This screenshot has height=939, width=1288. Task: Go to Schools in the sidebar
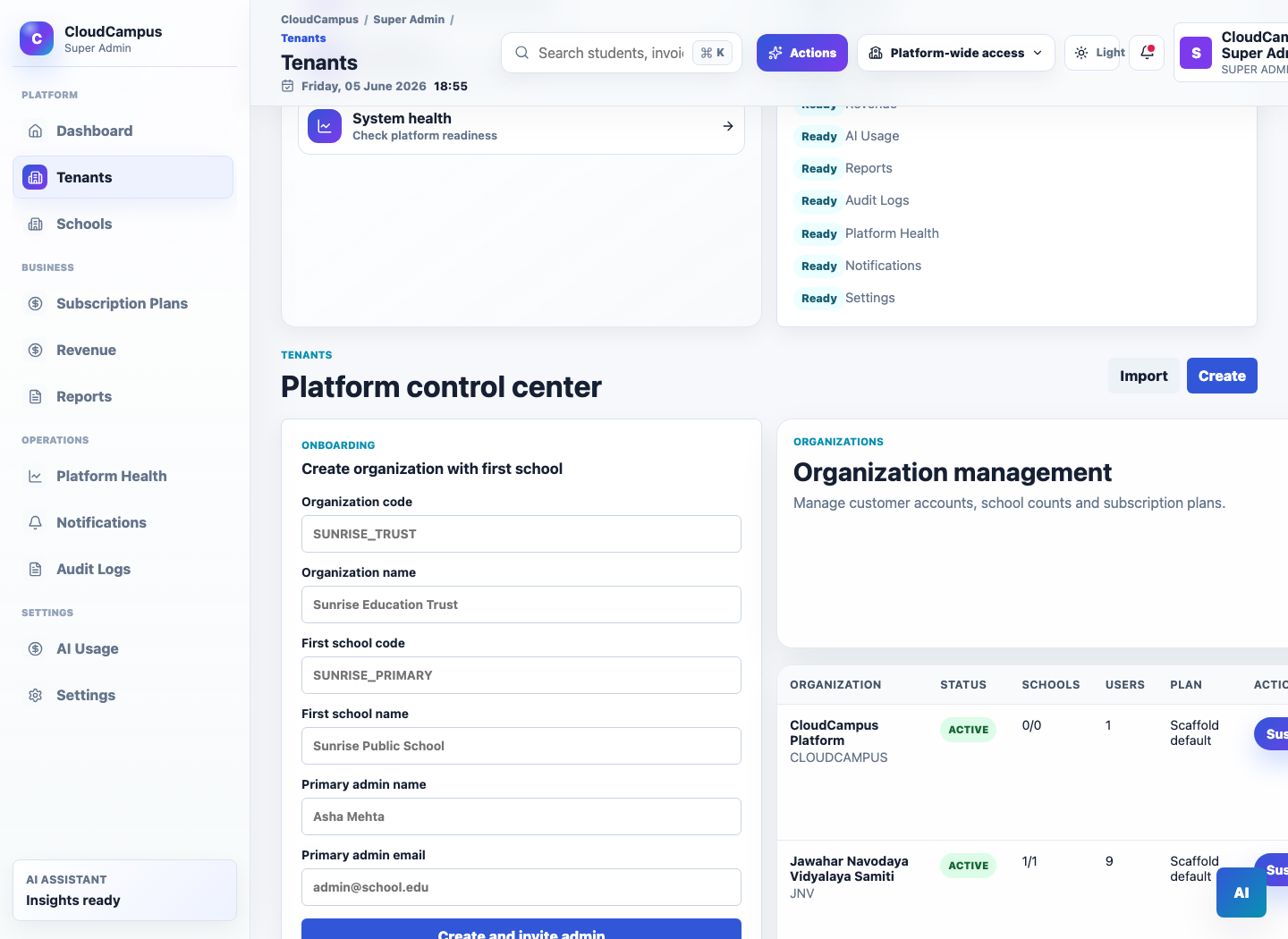pyautogui.click(x=123, y=224)
